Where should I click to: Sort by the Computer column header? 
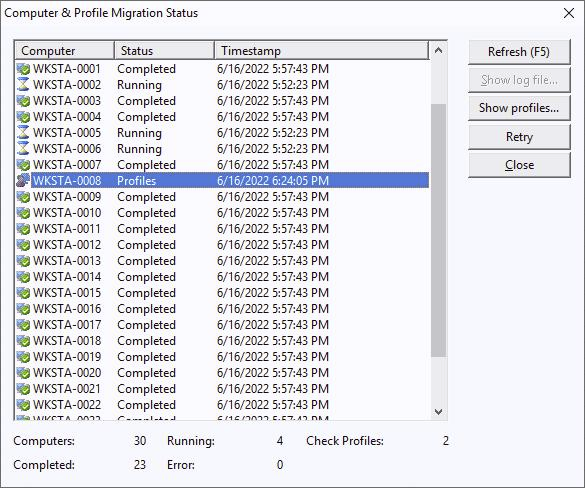[x=64, y=50]
